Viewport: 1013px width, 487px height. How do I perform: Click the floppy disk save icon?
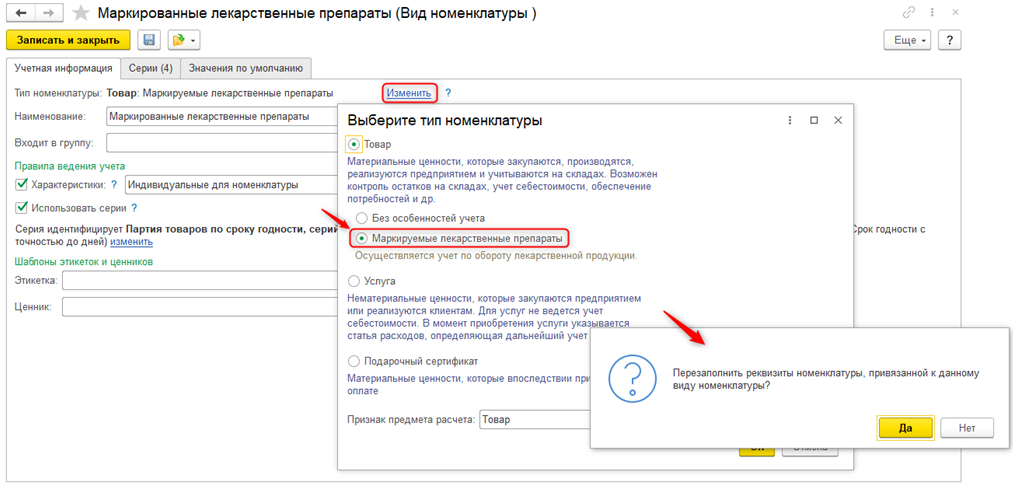pyautogui.click(x=149, y=40)
